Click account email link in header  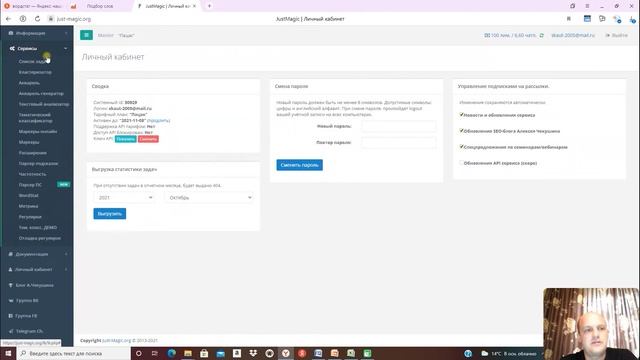click(x=573, y=36)
